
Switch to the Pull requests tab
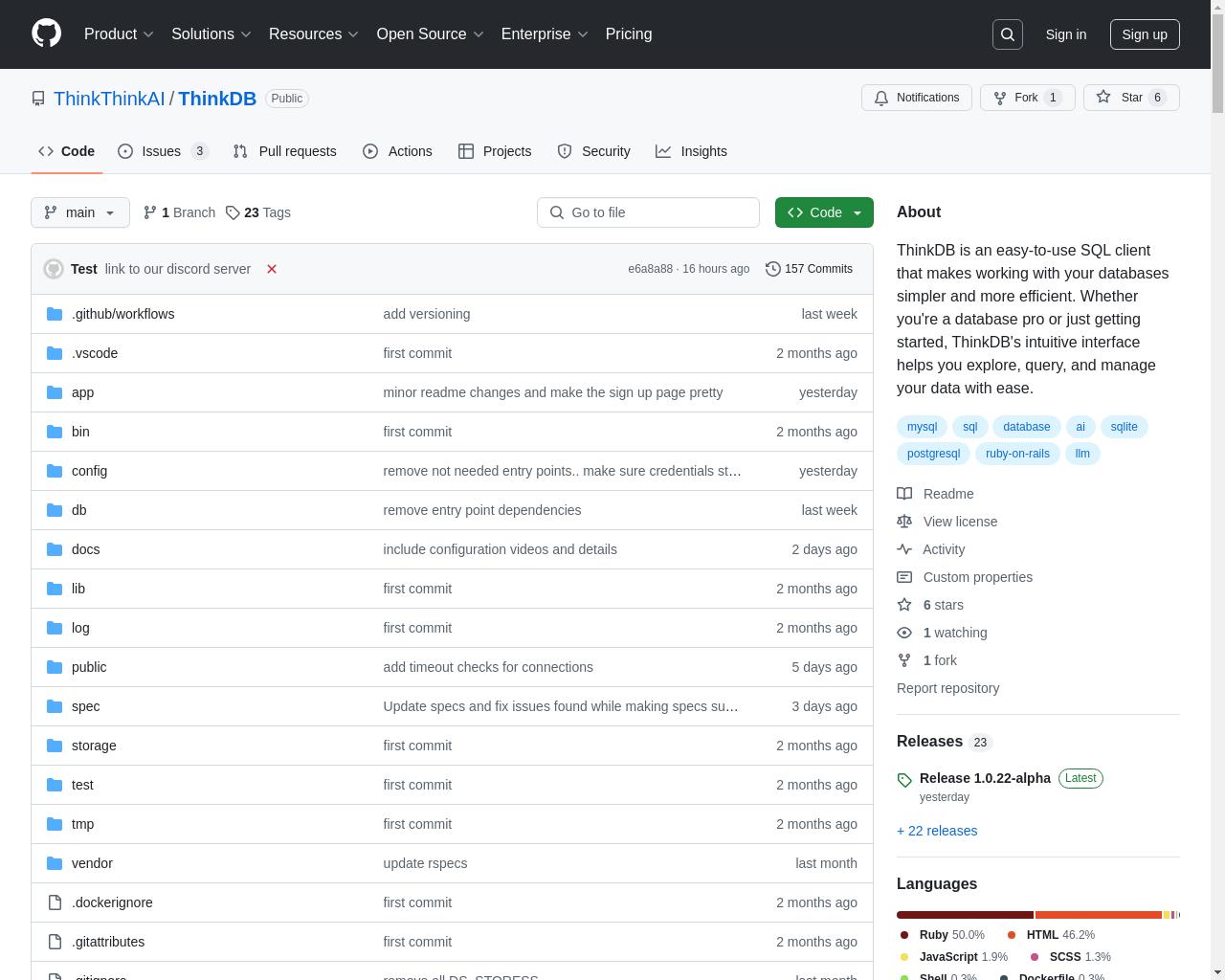tap(285, 151)
